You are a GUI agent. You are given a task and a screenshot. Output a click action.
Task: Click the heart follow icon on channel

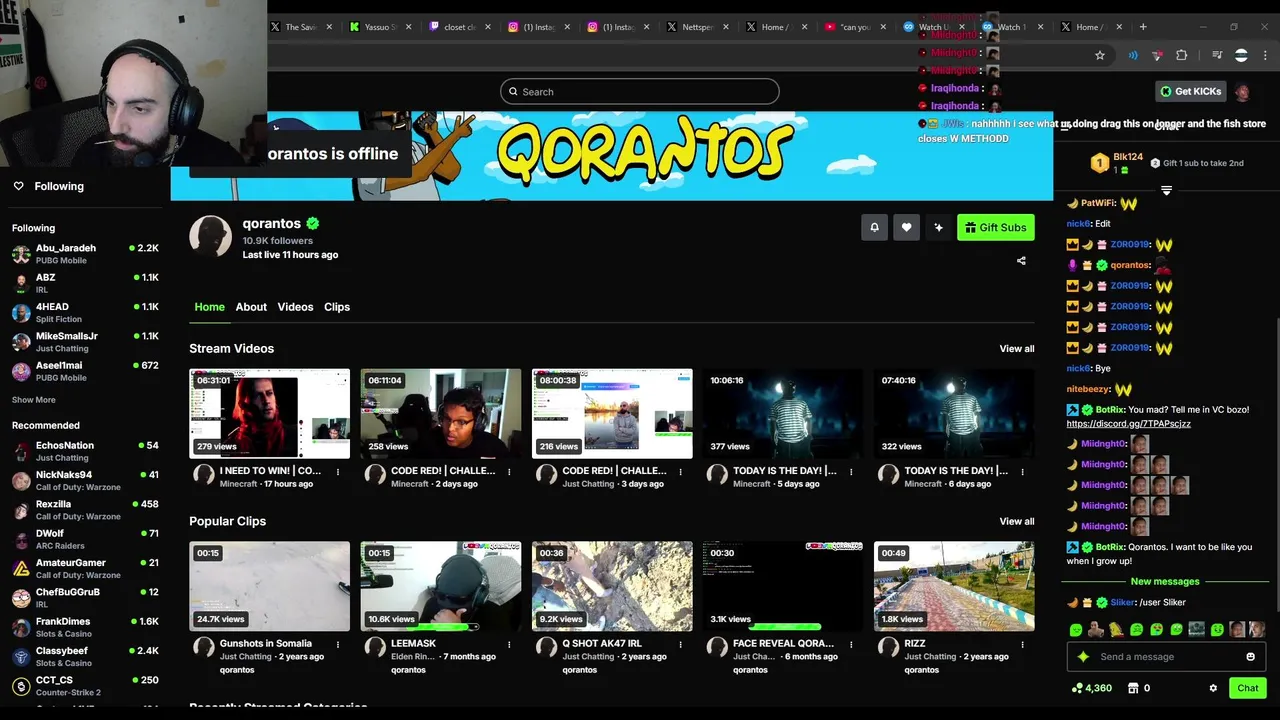click(906, 228)
